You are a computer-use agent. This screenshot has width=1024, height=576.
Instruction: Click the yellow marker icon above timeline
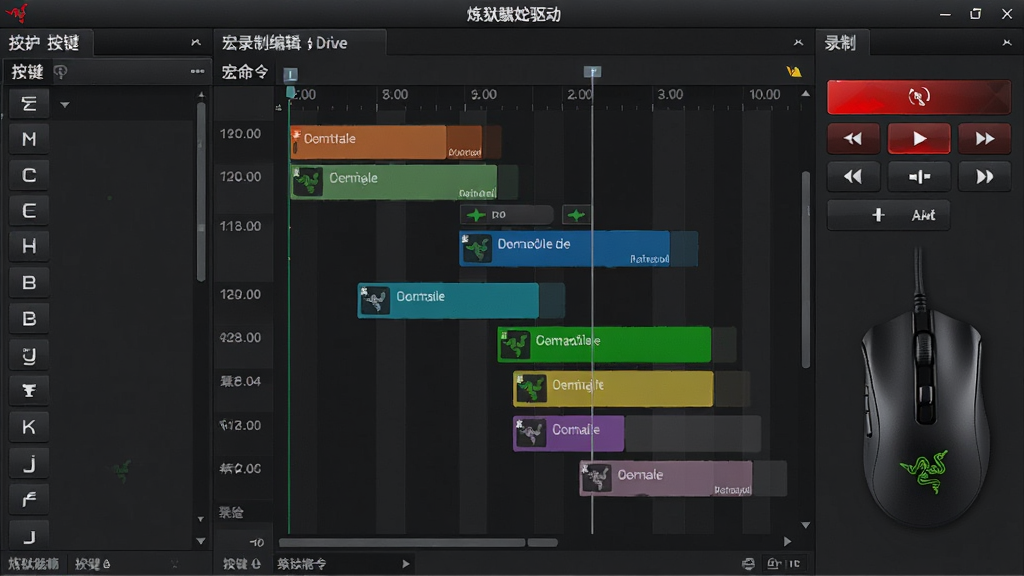click(793, 71)
